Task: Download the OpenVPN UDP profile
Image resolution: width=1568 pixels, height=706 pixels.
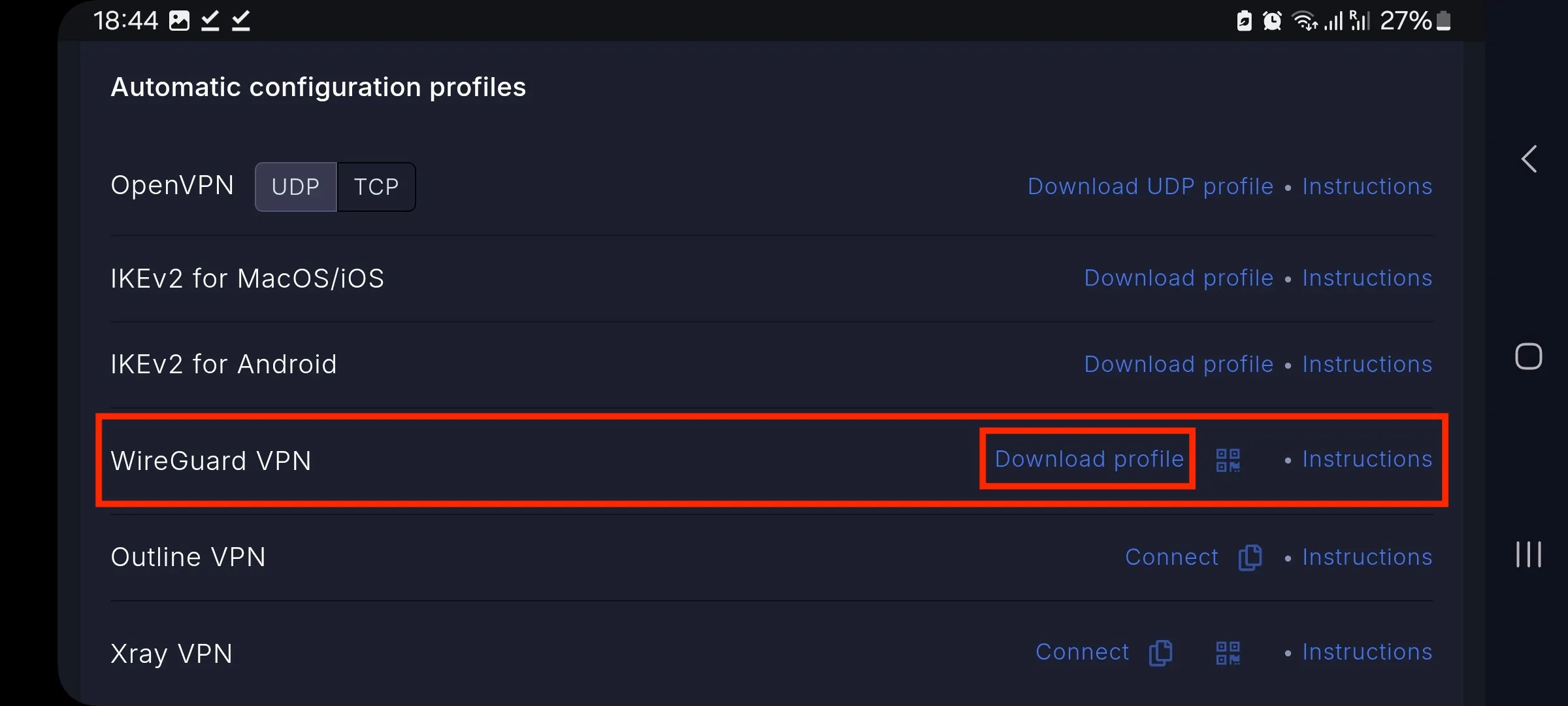Action: (1151, 187)
